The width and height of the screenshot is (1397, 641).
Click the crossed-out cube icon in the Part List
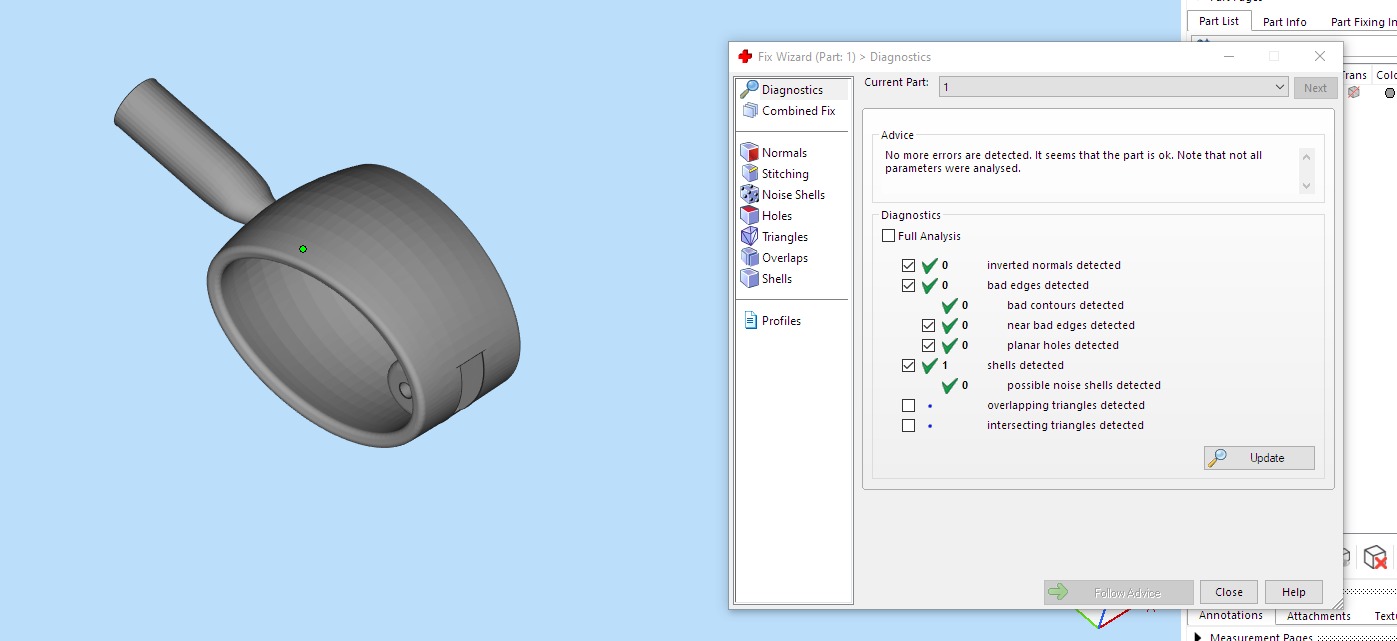[x=1353, y=92]
